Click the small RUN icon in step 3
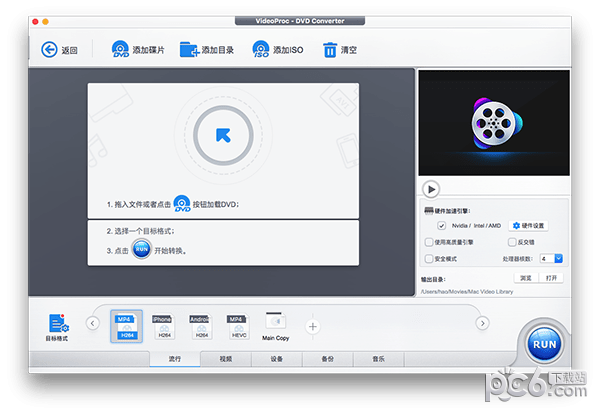The width and height of the screenshot is (600, 414). (x=142, y=249)
